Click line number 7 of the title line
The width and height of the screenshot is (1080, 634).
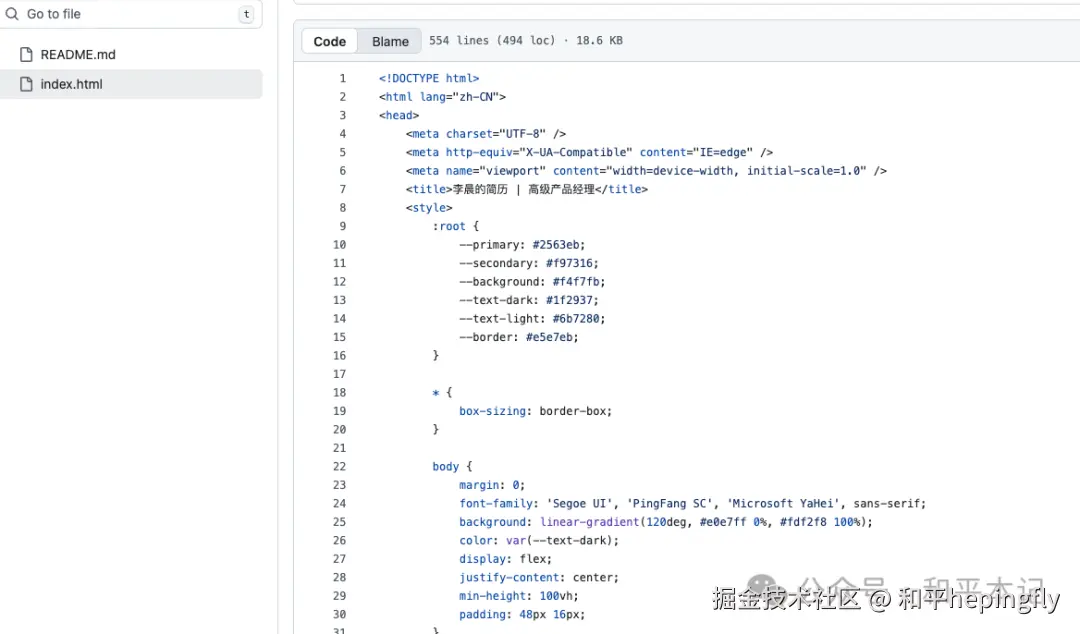pyautogui.click(x=342, y=190)
